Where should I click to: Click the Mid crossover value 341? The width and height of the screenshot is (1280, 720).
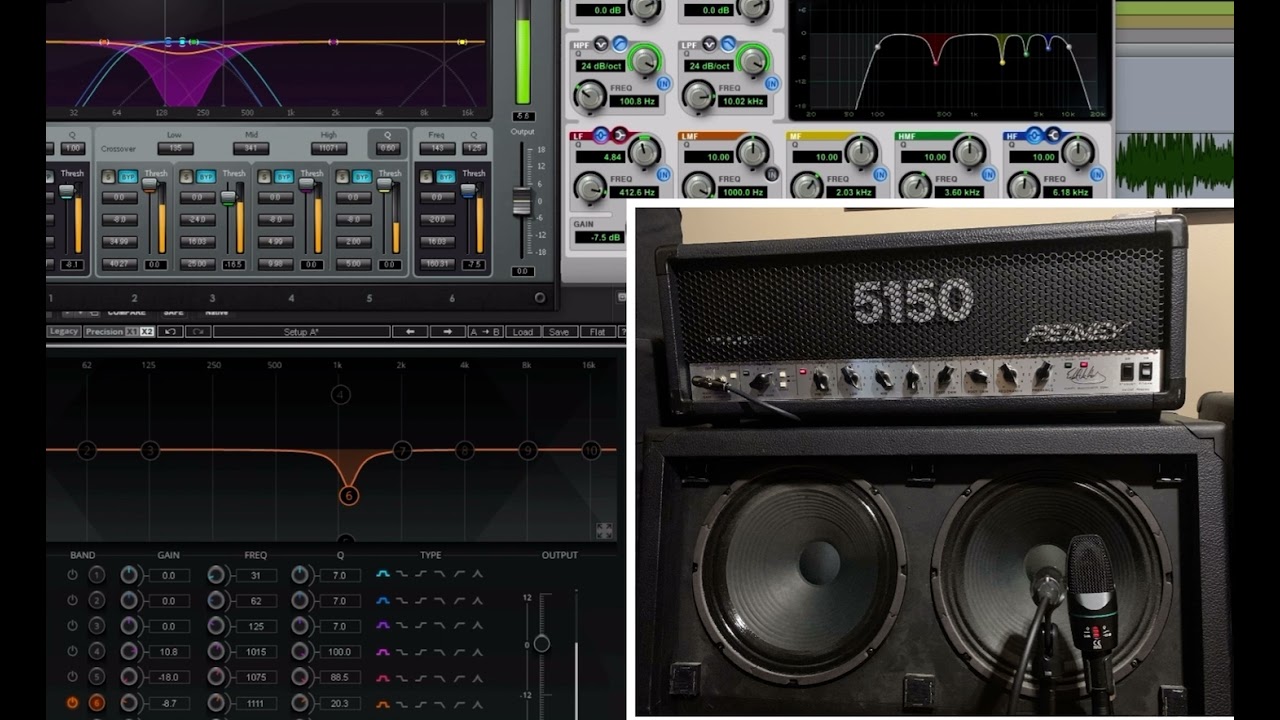pos(250,148)
